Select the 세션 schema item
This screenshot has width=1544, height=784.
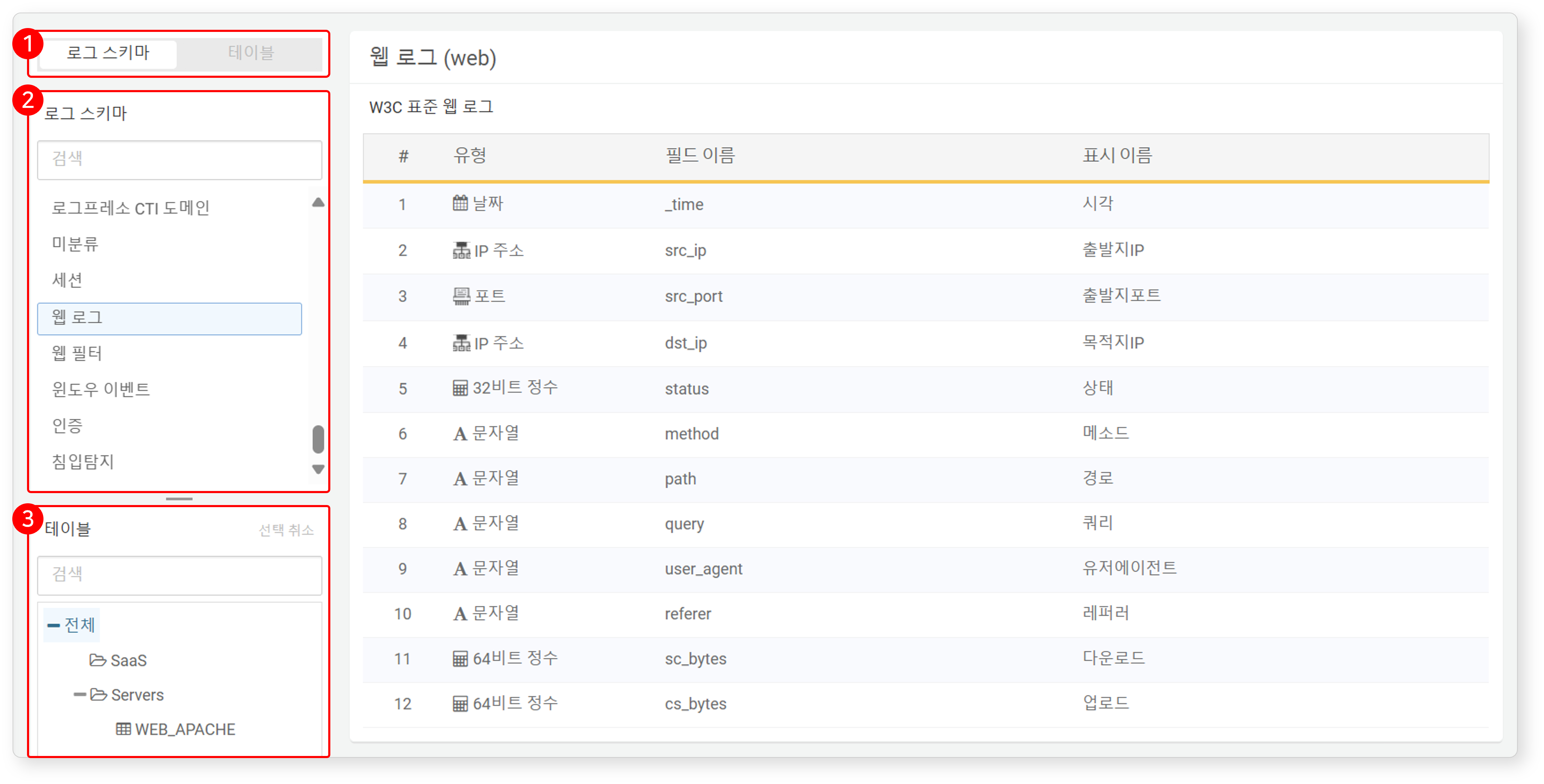[67, 280]
